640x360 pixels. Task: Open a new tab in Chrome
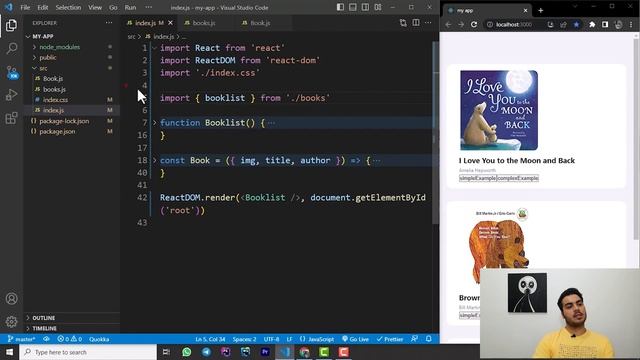click(x=541, y=11)
